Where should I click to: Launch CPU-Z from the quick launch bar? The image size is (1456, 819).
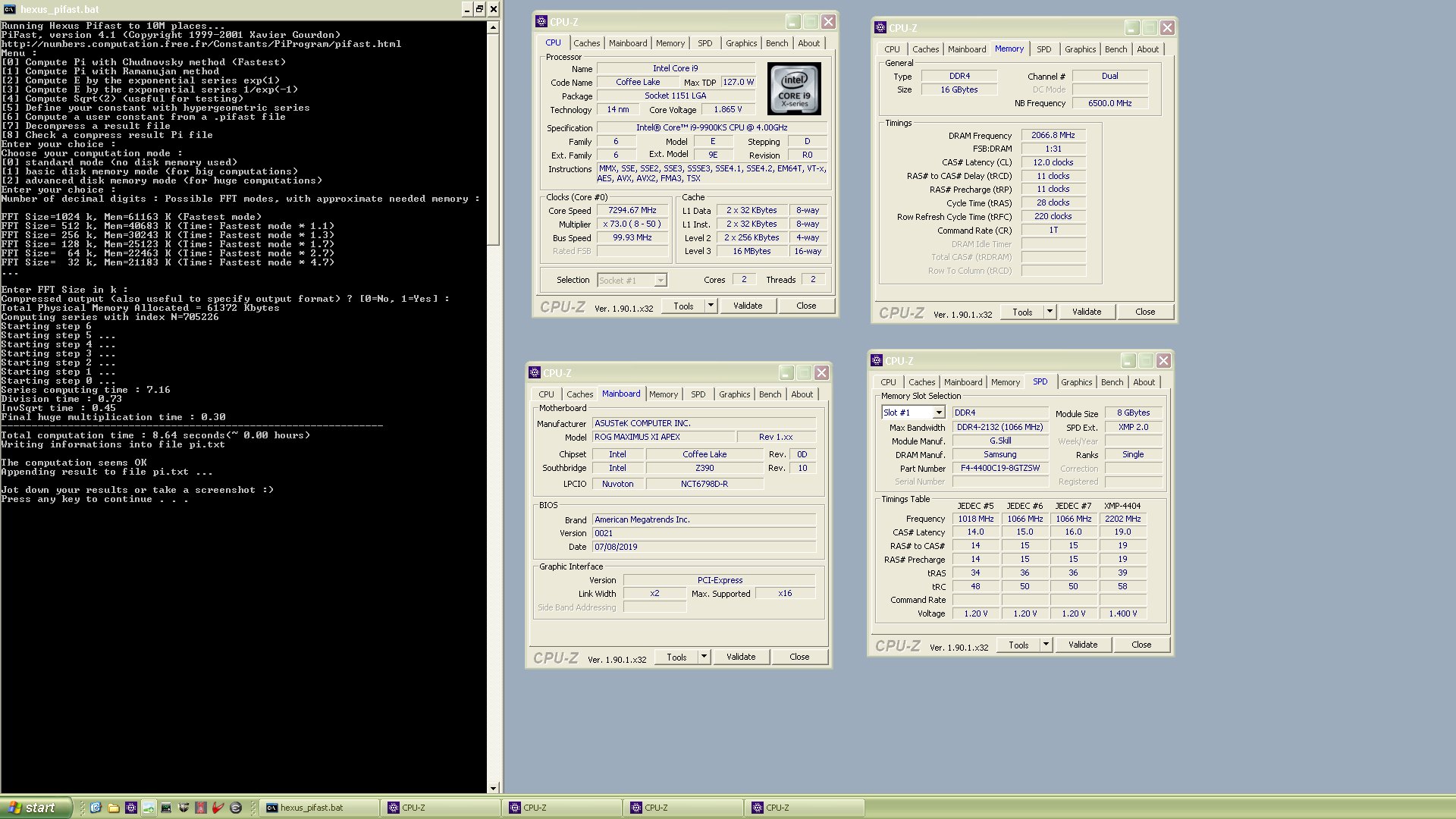click(x=131, y=808)
